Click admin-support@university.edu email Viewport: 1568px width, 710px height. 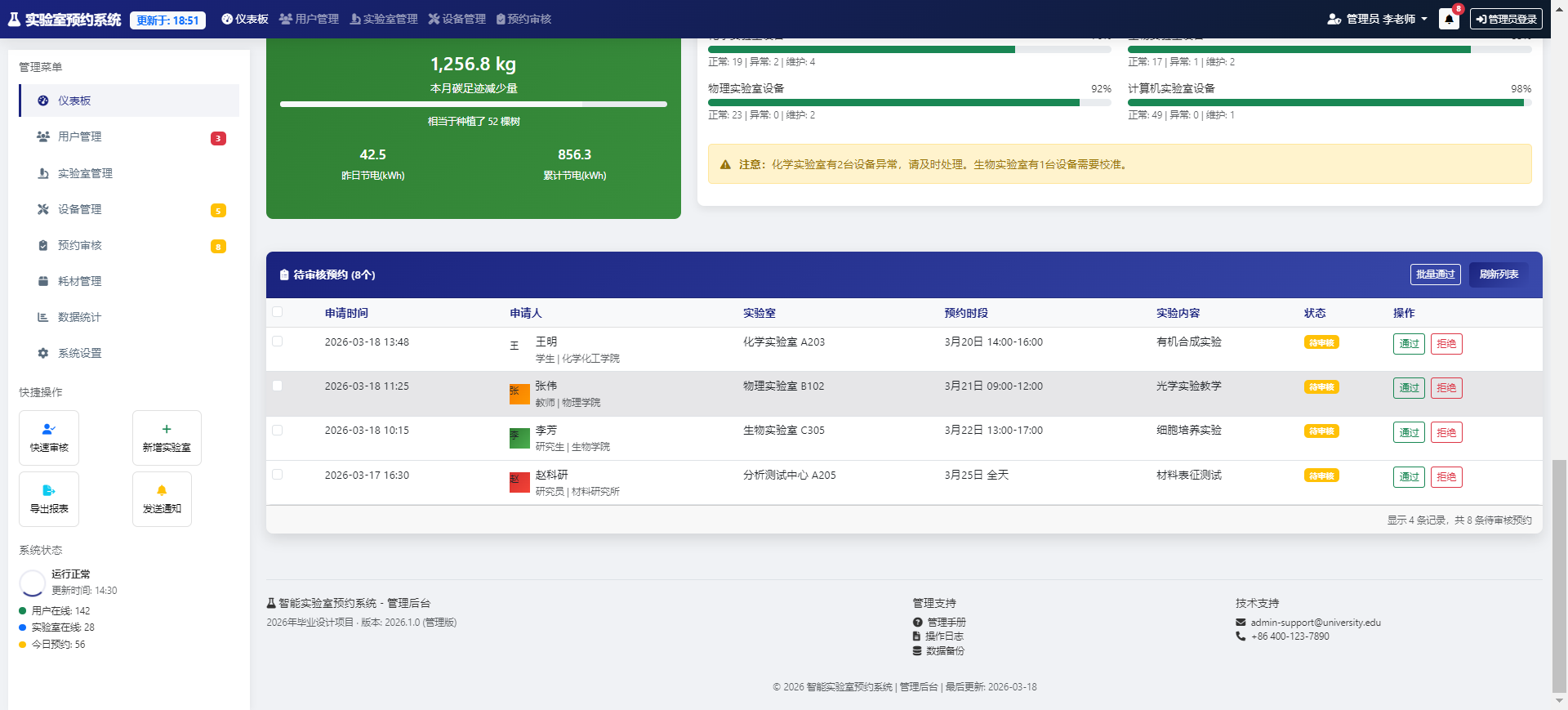(x=1316, y=623)
